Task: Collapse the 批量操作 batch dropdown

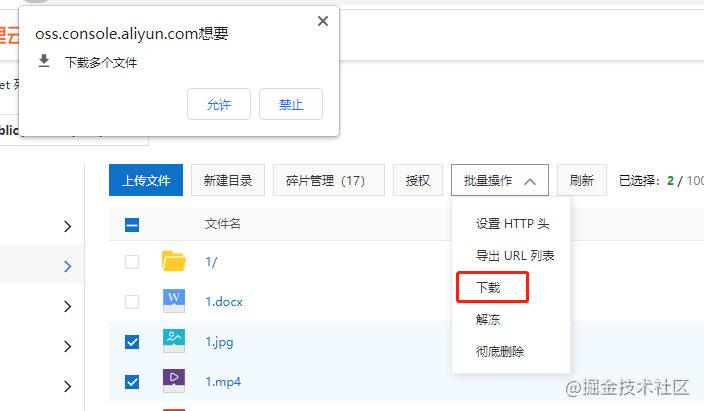Action: pyautogui.click(x=500, y=180)
